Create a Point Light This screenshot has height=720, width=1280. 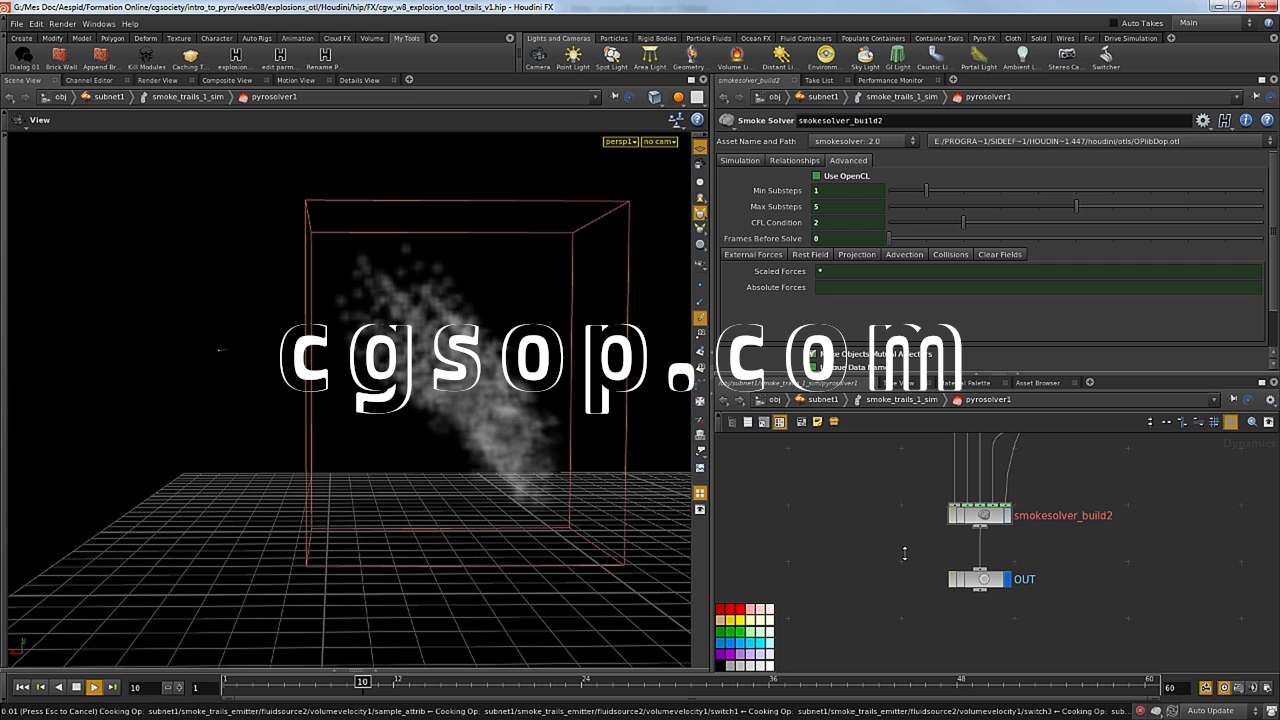tap(573, 58)
